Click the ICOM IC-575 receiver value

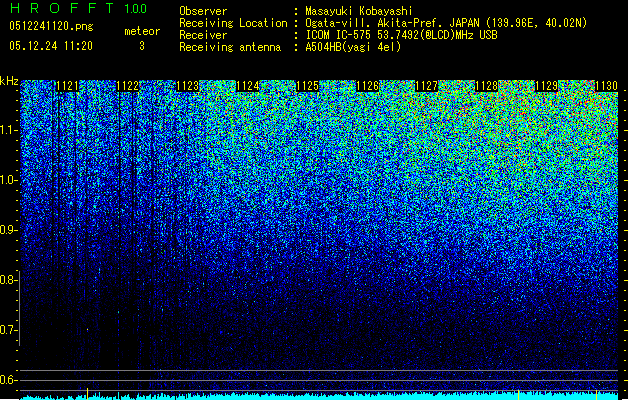click(x=401, y=35)
